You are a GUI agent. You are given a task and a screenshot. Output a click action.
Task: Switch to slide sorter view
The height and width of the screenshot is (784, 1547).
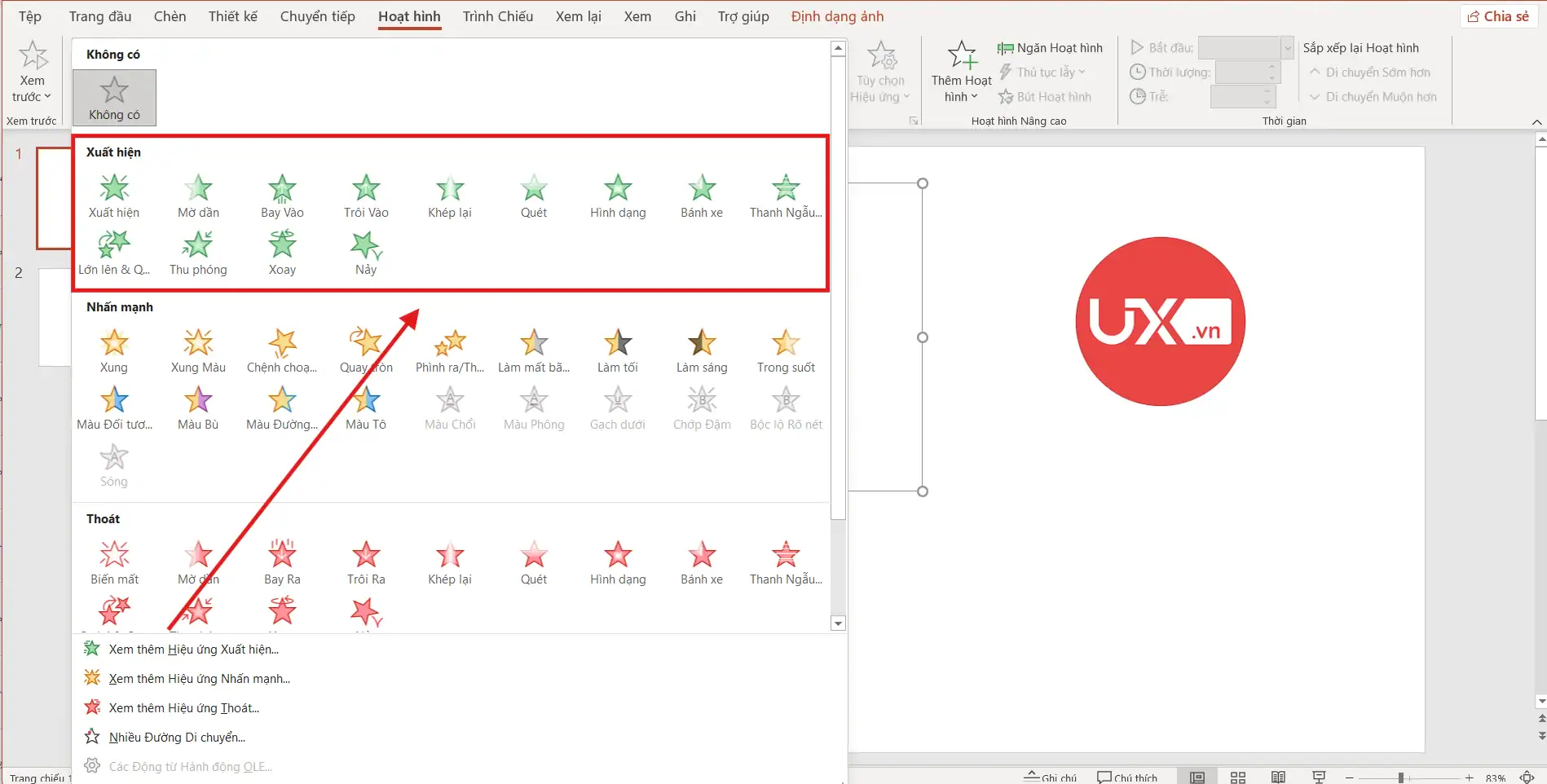tap(1237, 777)
